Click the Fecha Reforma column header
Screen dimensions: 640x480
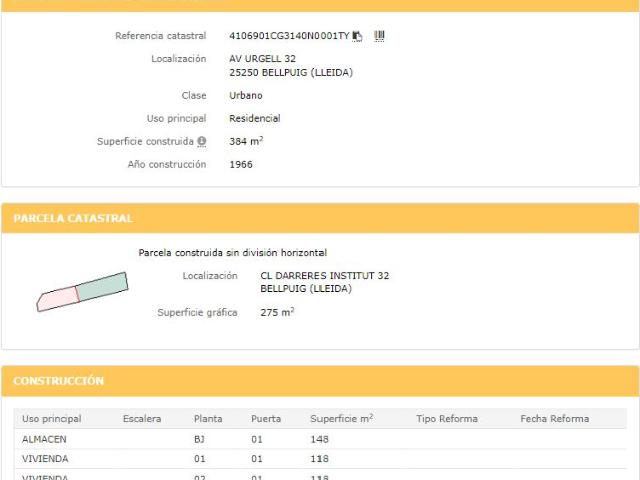click(554, 419)
